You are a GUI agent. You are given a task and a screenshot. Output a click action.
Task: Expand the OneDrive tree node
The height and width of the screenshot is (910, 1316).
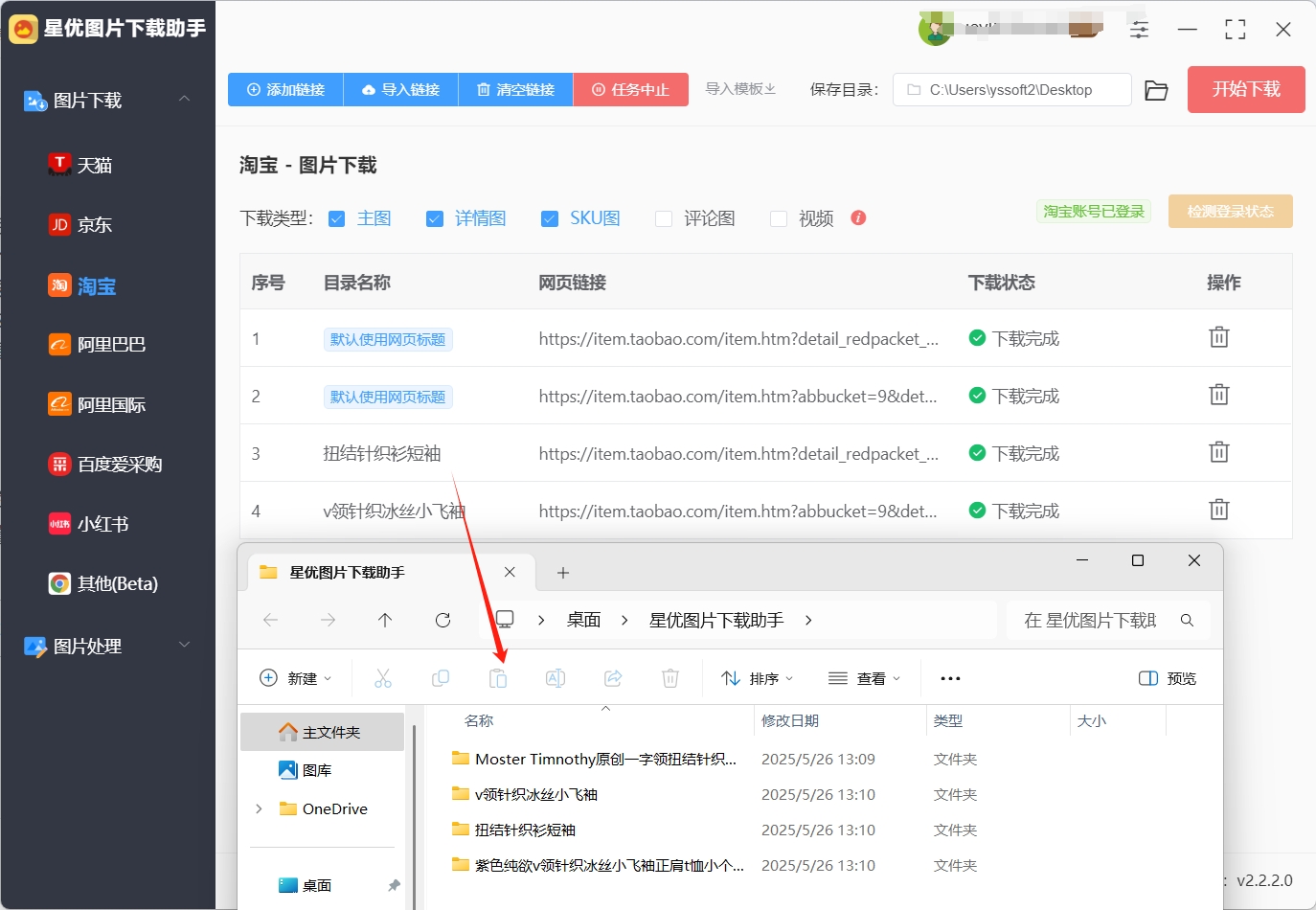point(259,808)
